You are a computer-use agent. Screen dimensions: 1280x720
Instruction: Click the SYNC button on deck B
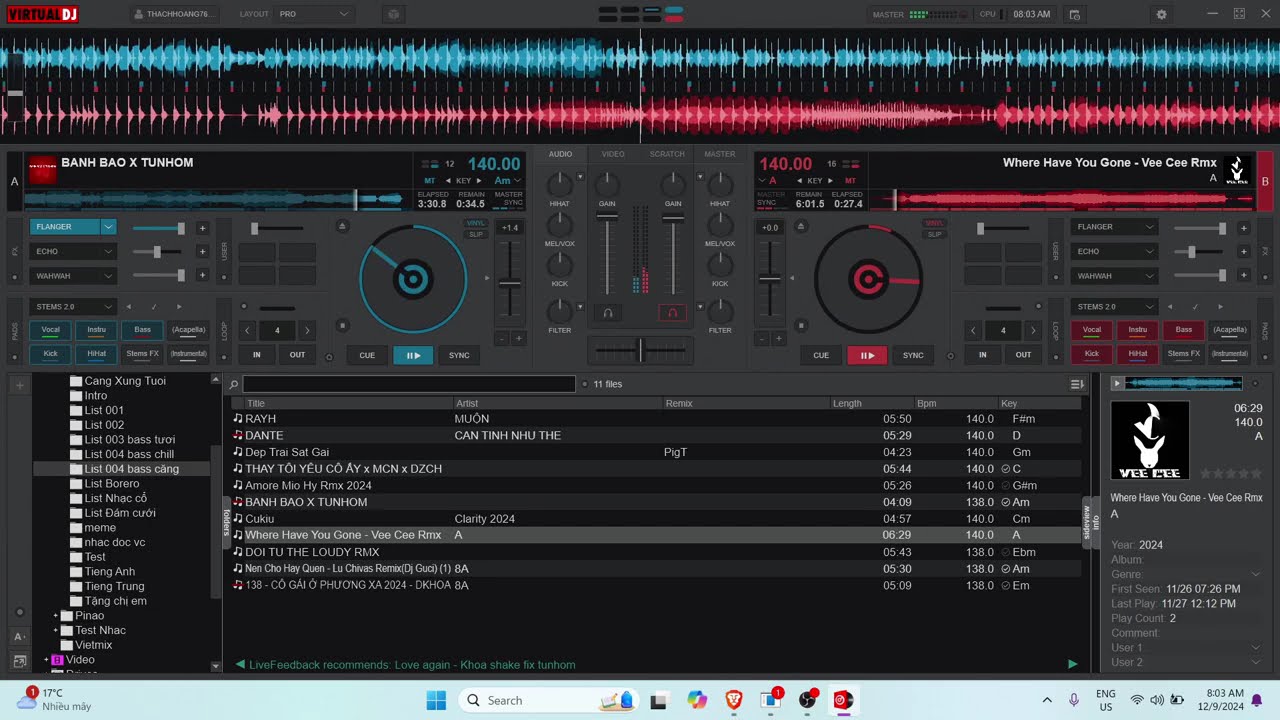(x=913, y=355)
